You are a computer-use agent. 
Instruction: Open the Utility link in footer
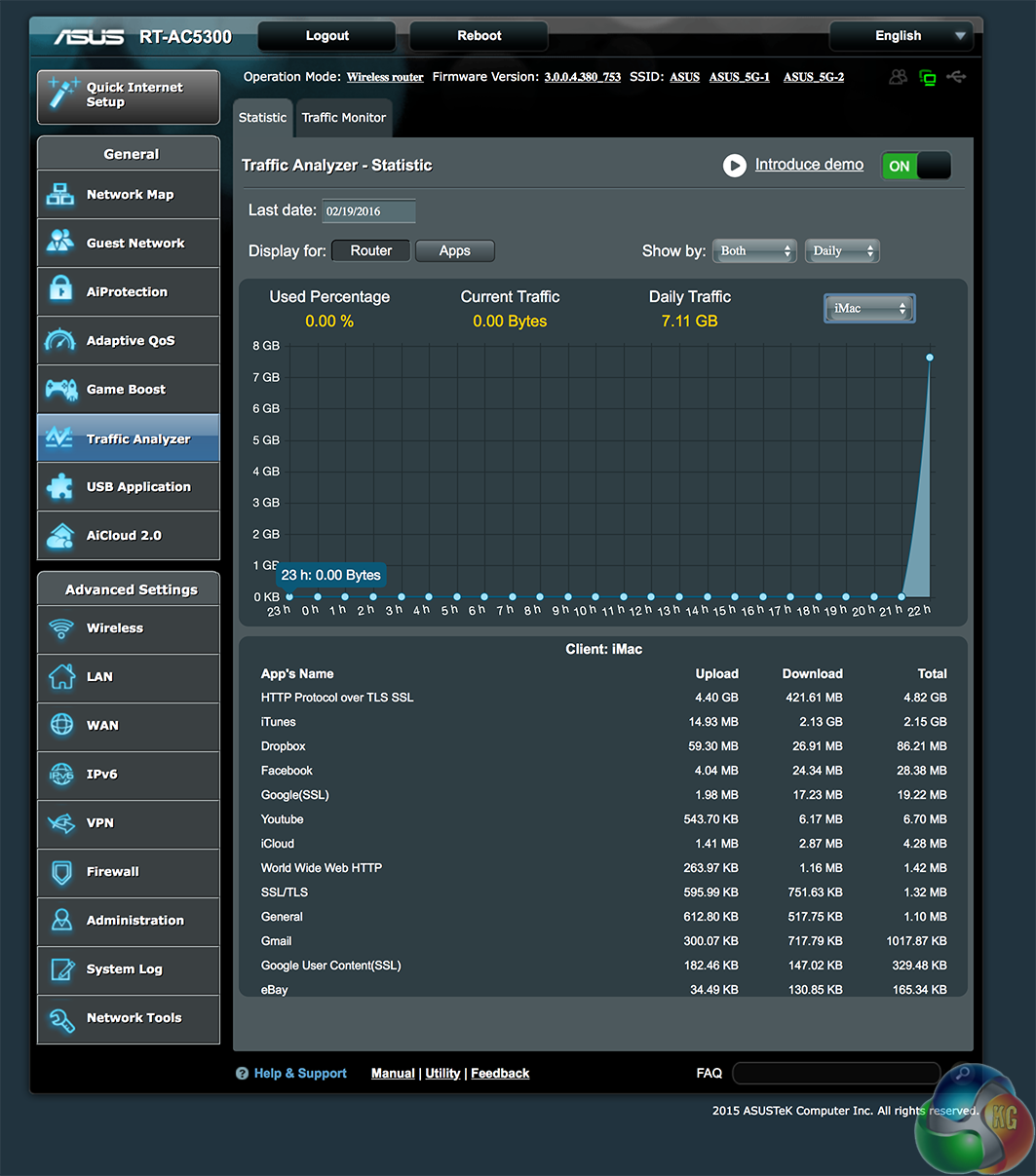pos(442,1074)
